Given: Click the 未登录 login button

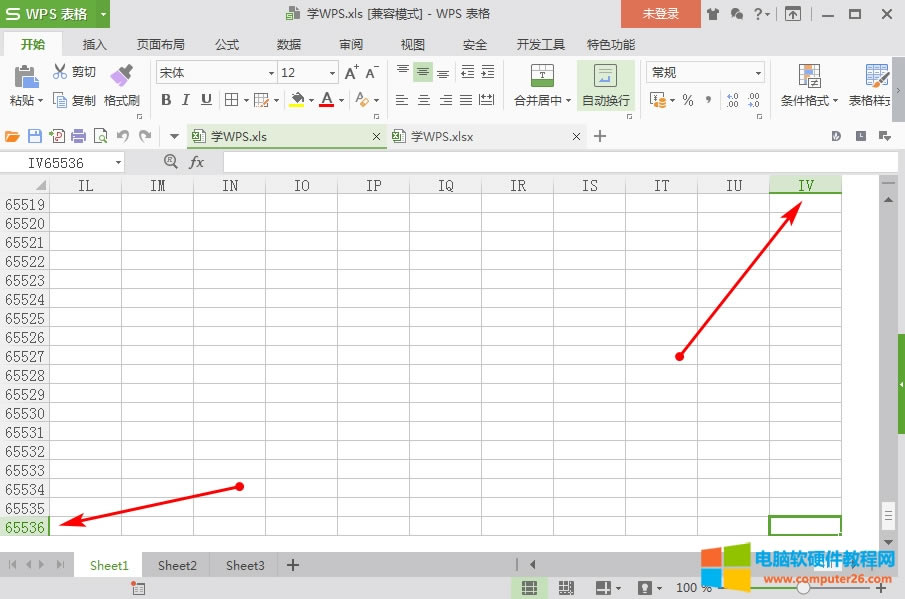Looking at the screenshot, I should (662, 14).
